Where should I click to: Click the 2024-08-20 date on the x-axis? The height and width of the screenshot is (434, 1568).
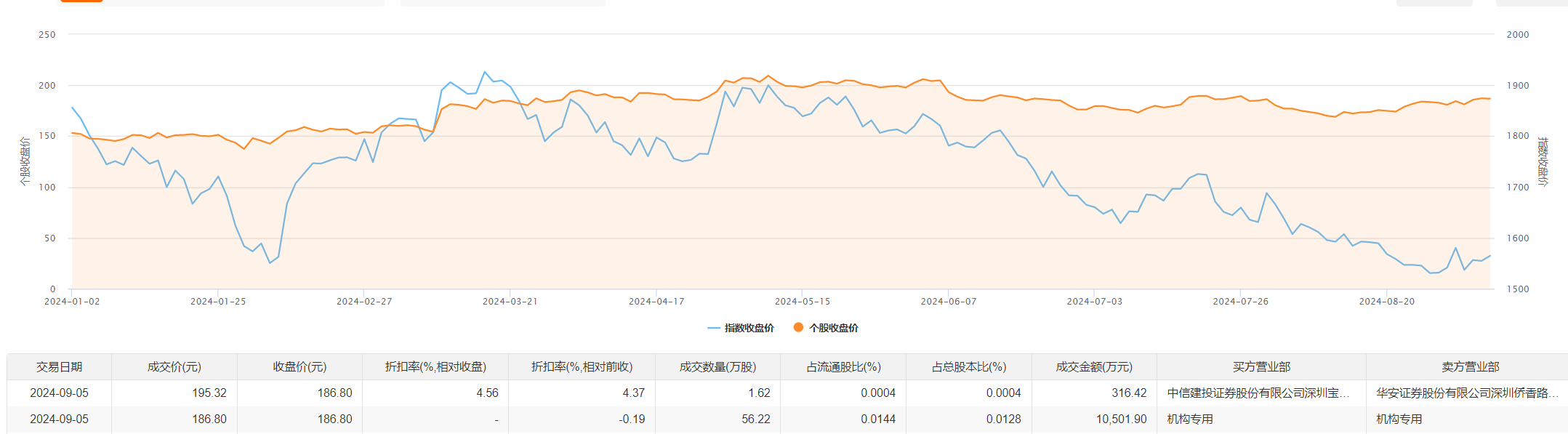click(x=1387, y=302)
